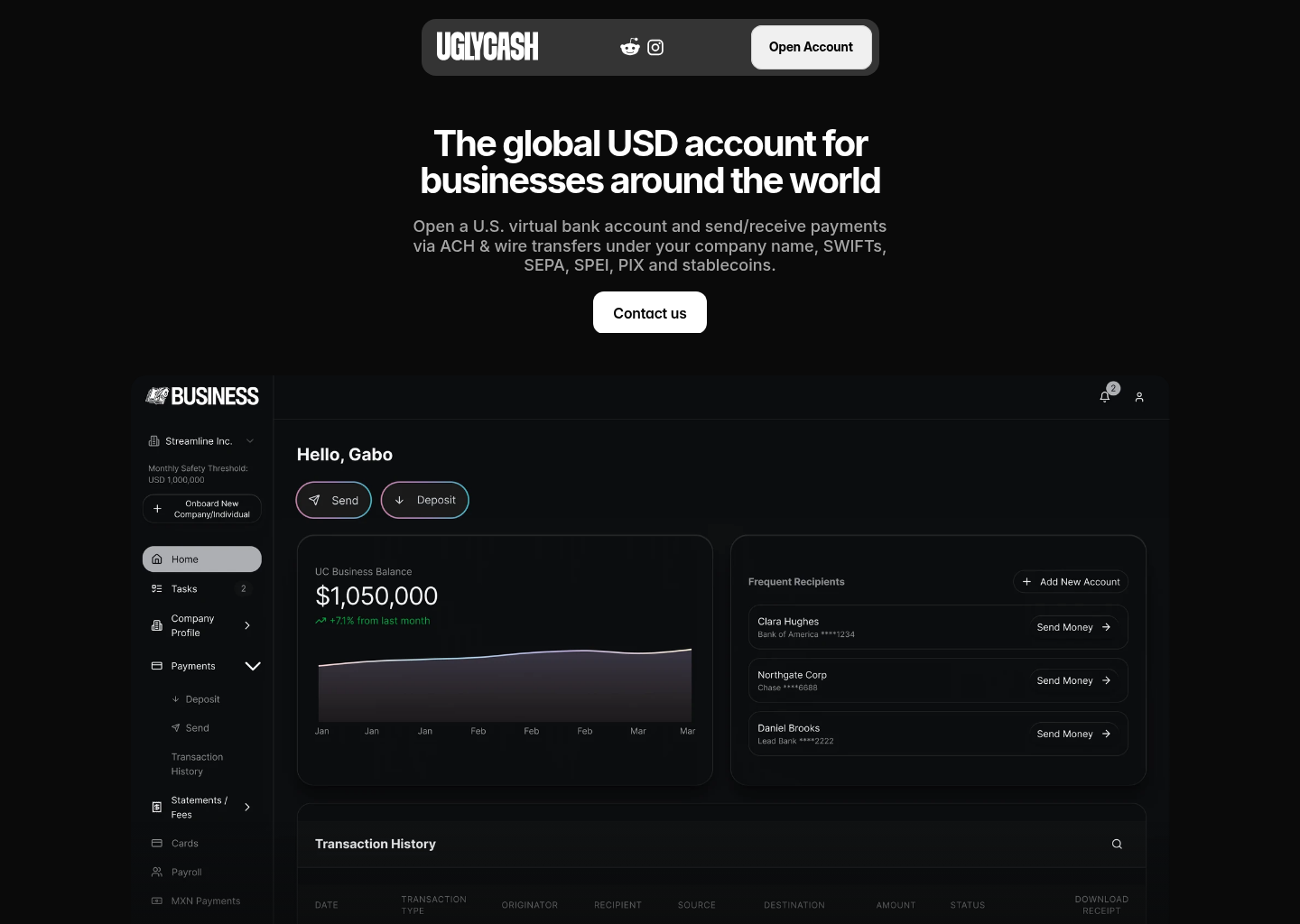
Task: Expand Company Profile via its chevron
Action: 247,625
